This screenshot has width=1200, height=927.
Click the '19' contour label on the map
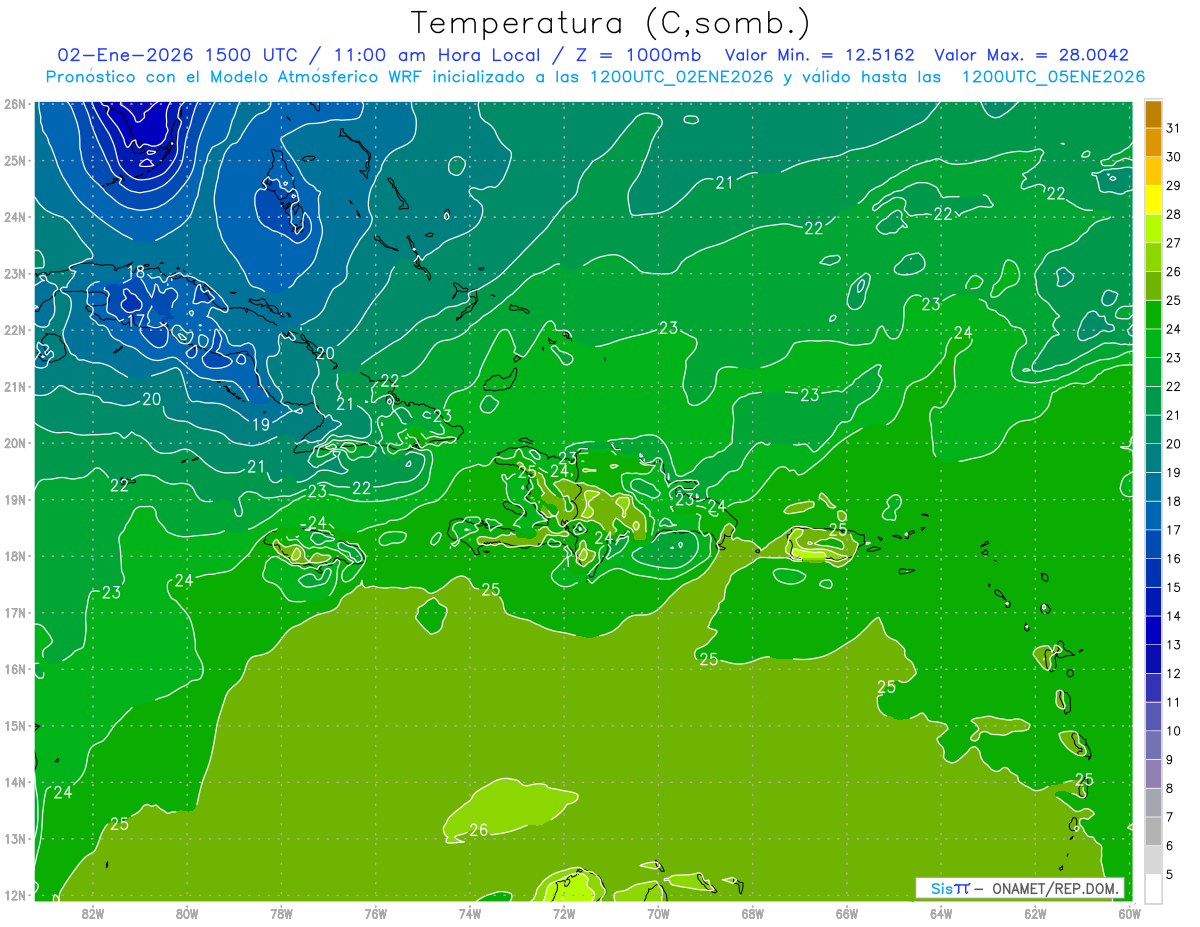click(260, 424)
